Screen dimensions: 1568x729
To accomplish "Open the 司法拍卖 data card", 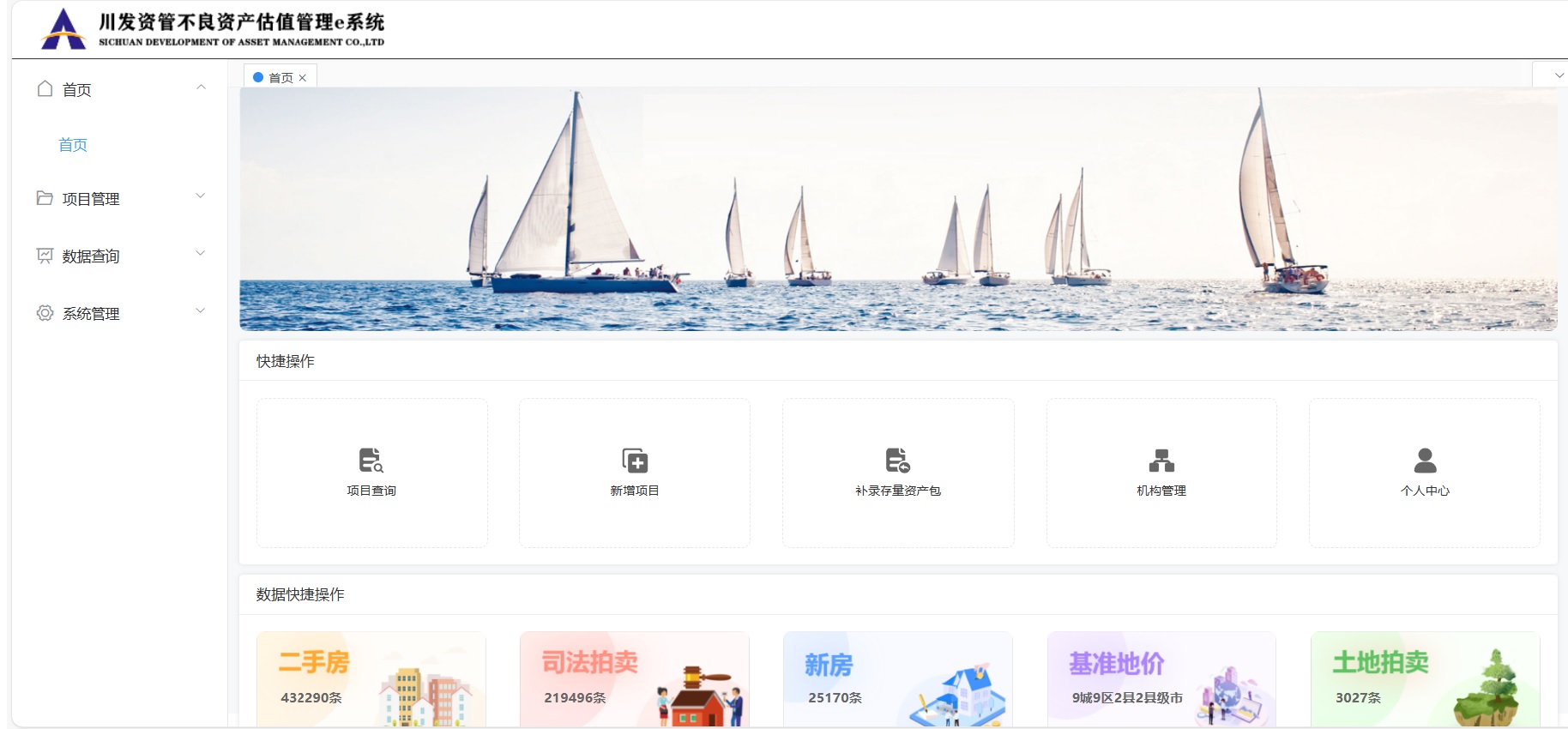I will click(634, 680).
